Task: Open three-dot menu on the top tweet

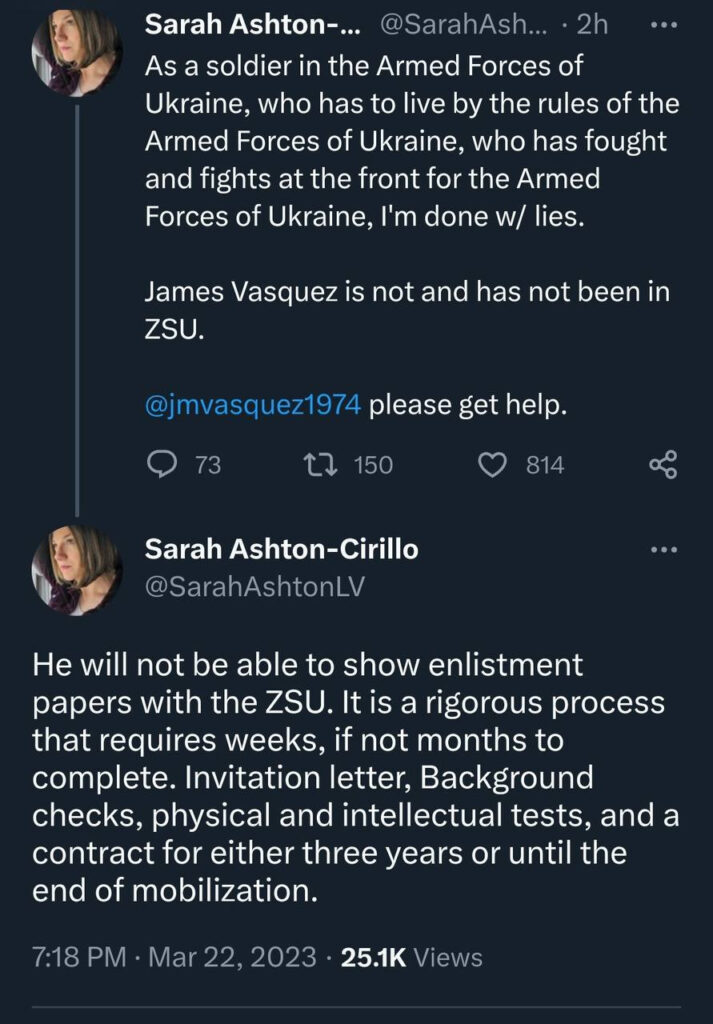Action: click(x=664, y=25)
